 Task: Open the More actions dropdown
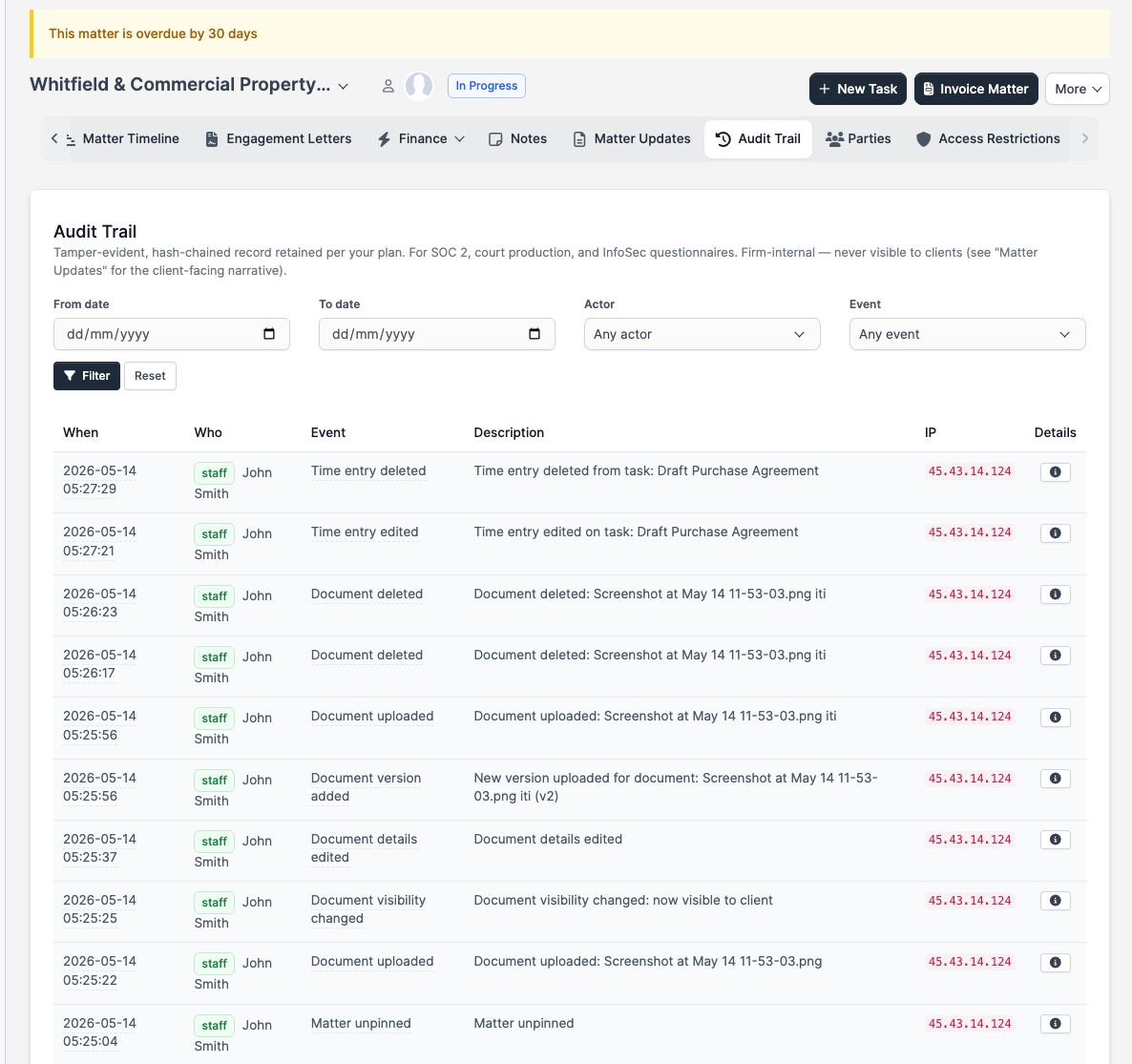pyautogui.click(x=1078, y=89)
